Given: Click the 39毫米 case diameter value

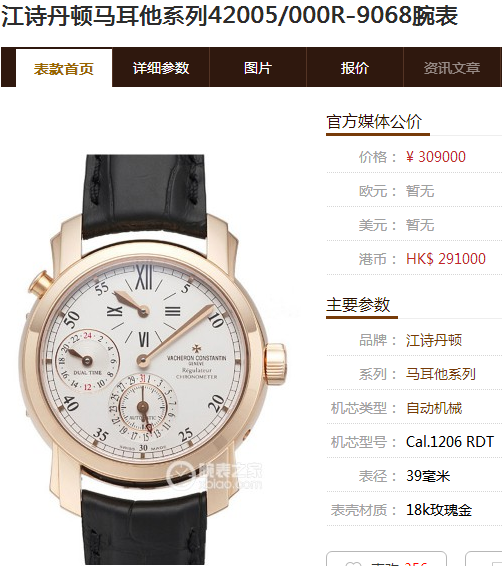Looking at the screenshot, I should (428, 476).
